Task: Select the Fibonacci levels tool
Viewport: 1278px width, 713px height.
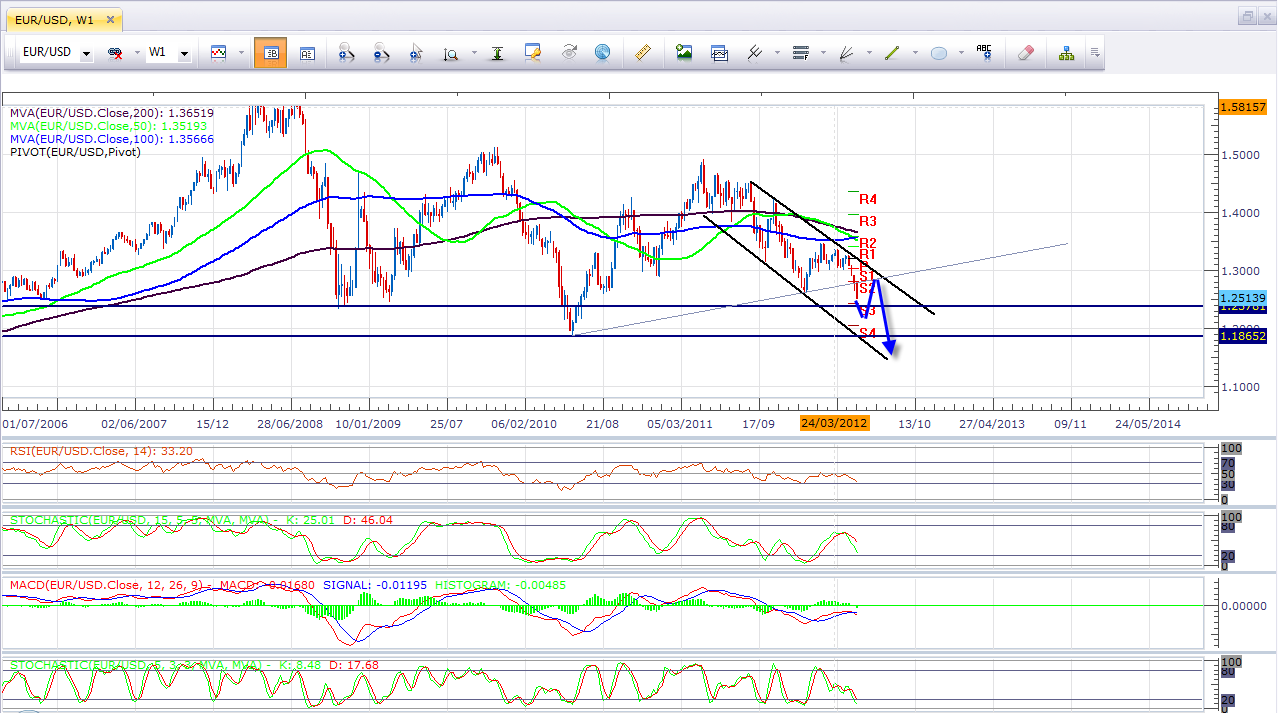Action: 800,53
